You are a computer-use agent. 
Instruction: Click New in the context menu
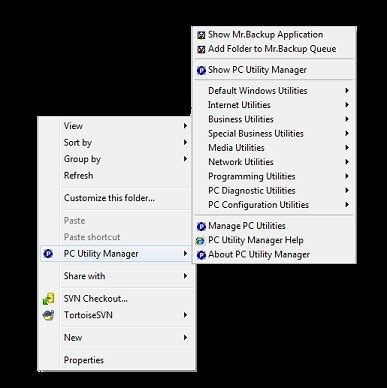click(116, 338)
